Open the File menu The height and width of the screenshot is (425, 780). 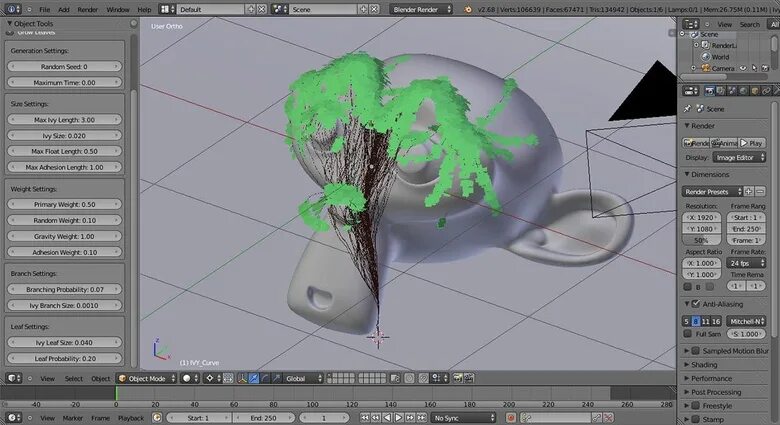(x=45, y=9)
